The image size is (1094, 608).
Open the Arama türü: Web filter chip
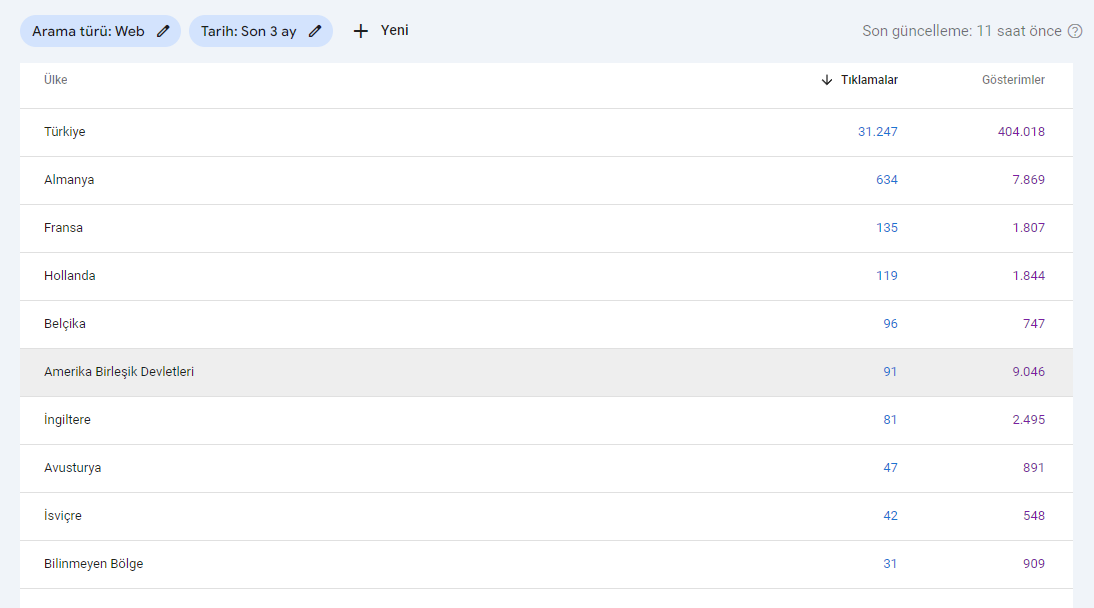tap(100, 31)
